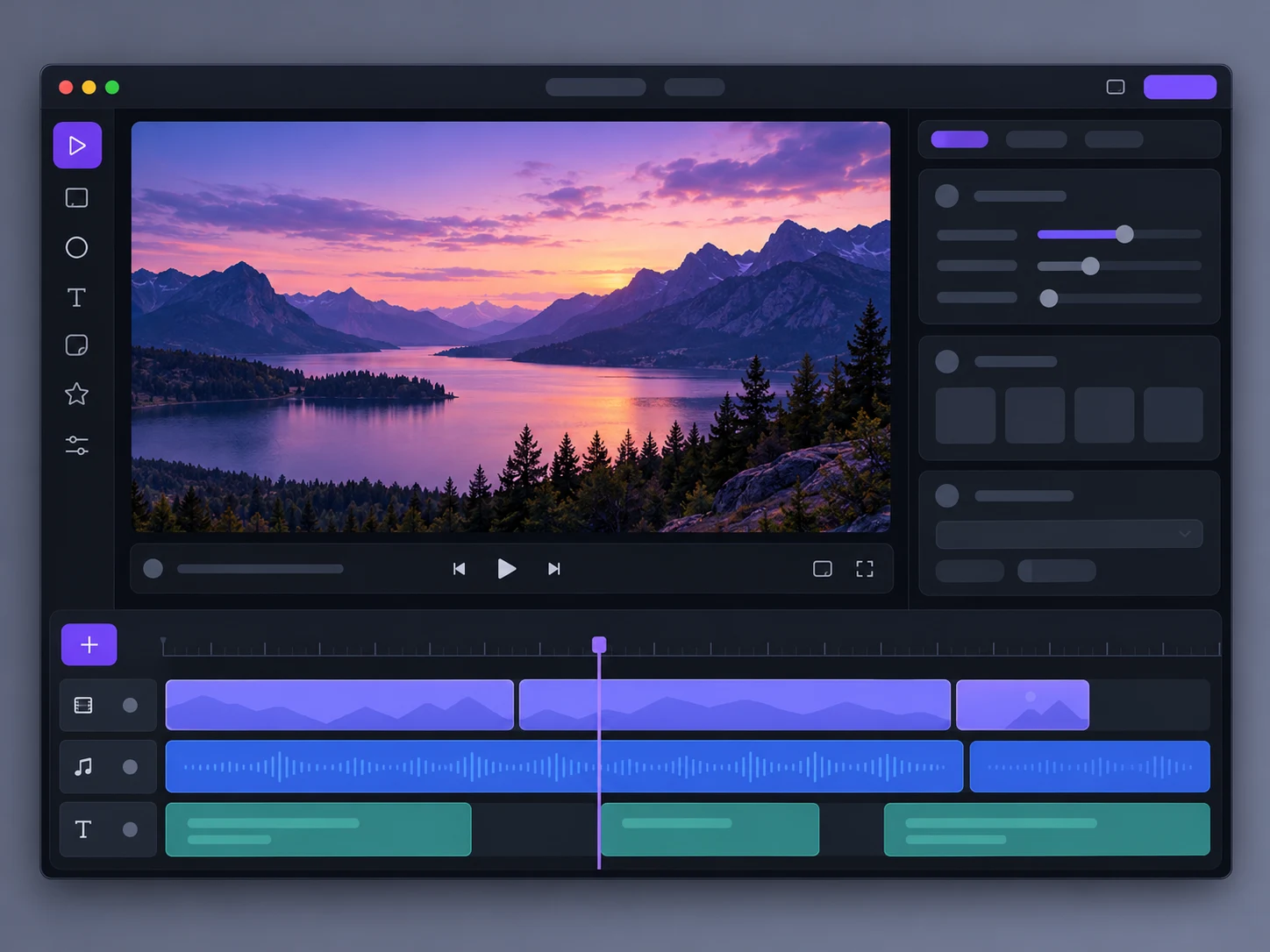Select the last preset thumbnail in the right panel

pos(1174,415)
